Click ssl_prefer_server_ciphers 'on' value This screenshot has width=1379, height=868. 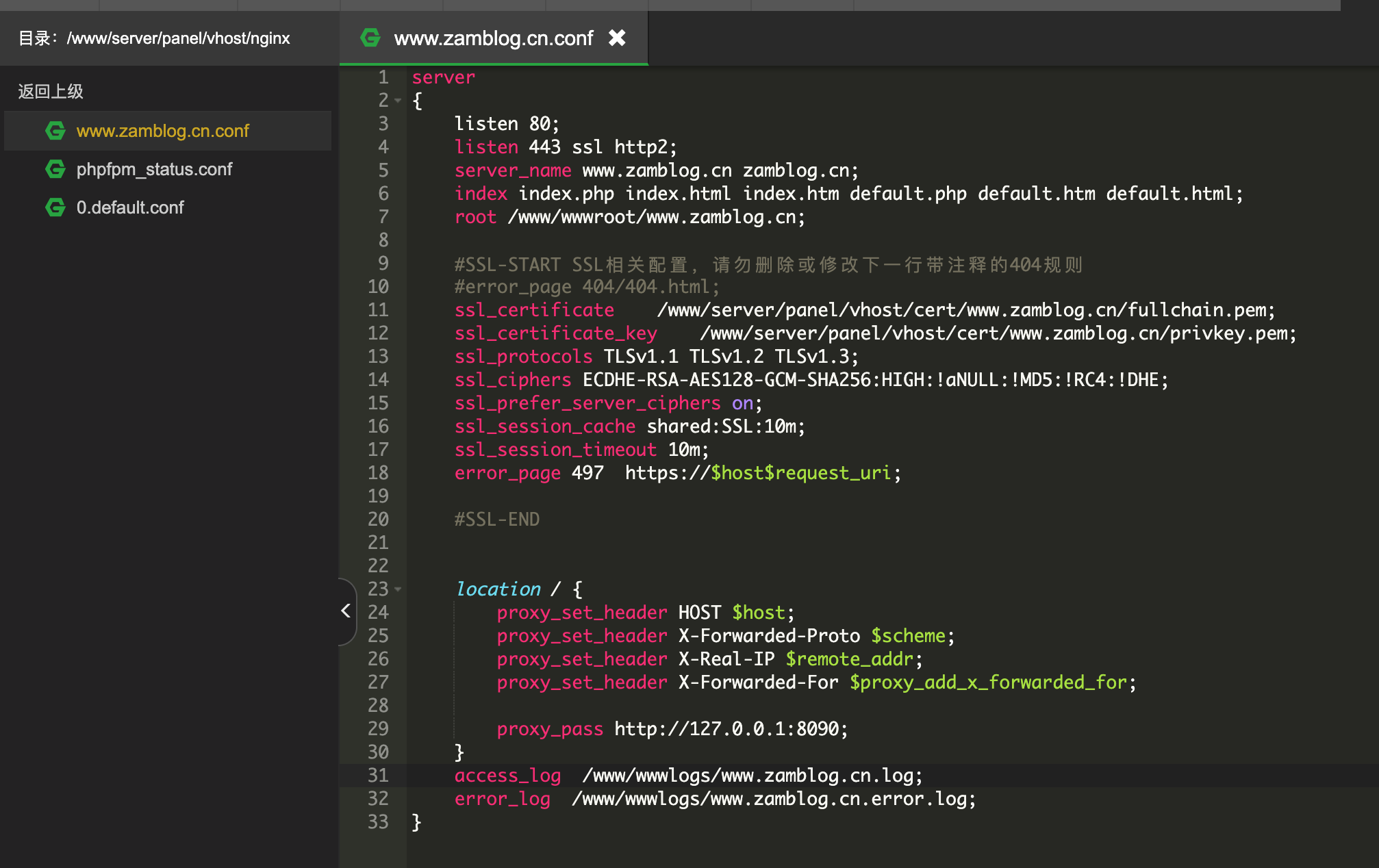coord(742,403)
